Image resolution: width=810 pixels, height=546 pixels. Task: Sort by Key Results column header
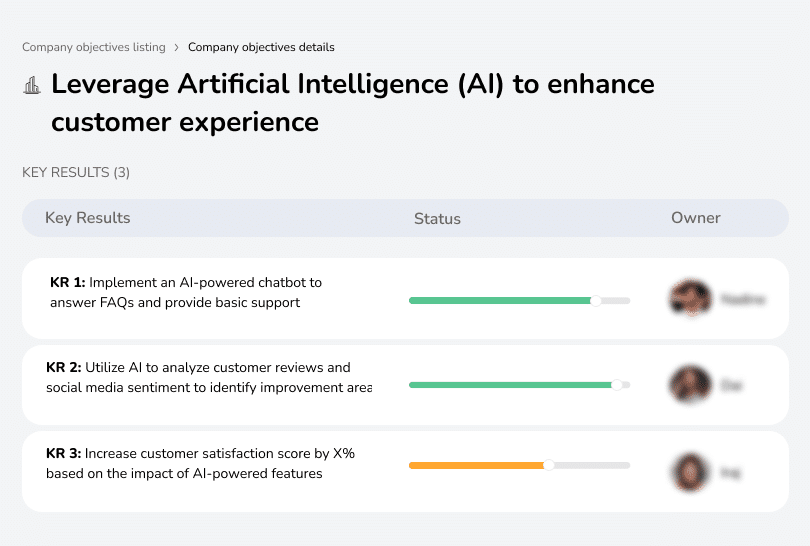pos(88,218)
